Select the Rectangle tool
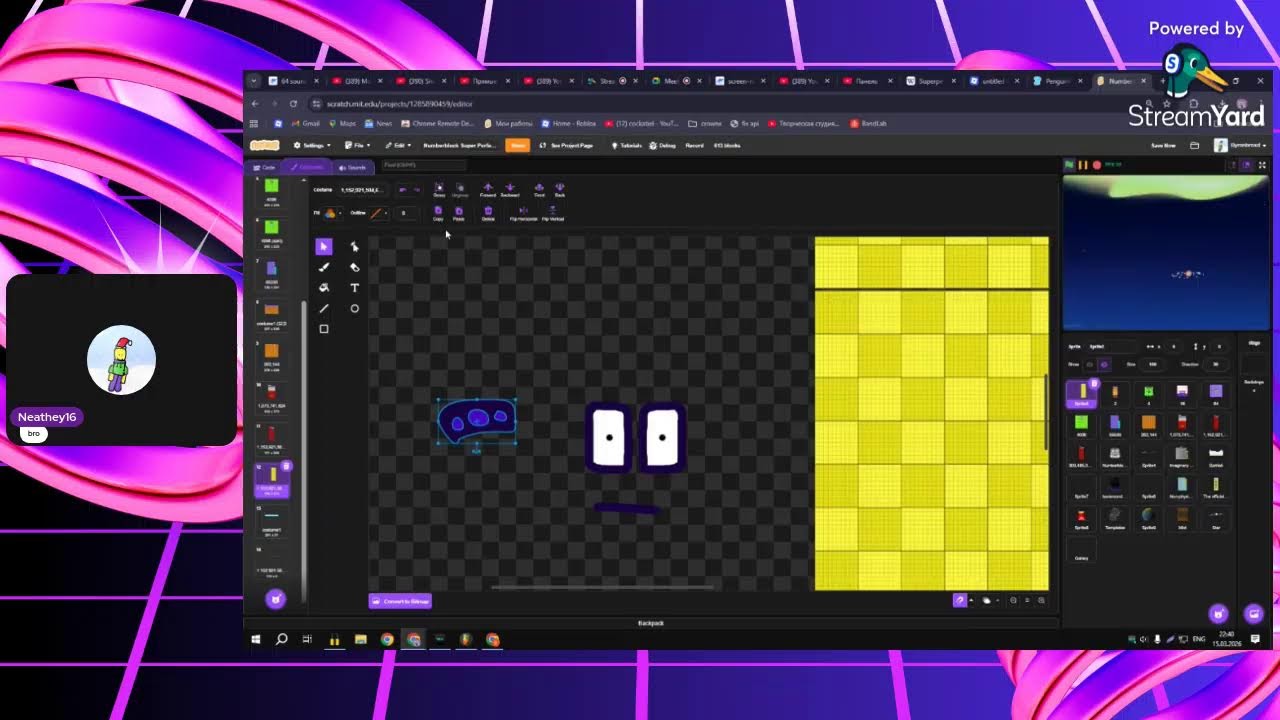 (323, 329)
